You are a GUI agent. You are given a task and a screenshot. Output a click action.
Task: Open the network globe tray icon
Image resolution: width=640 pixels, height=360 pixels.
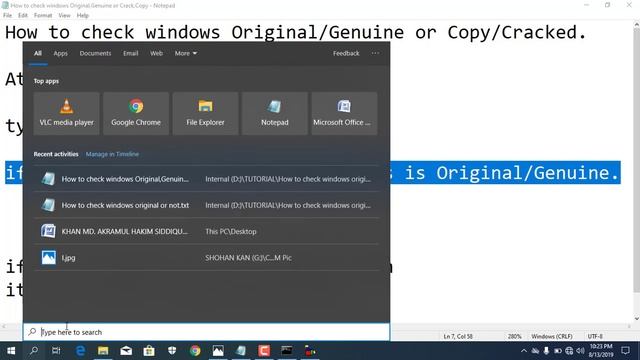[569, 351]
